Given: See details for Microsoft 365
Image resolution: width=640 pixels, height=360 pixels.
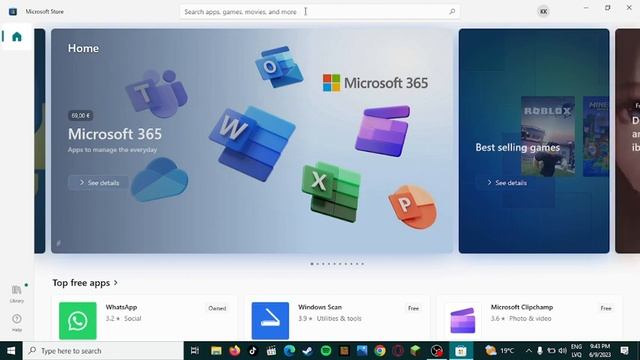Looking at the screenshot, I should coord(99,183).
